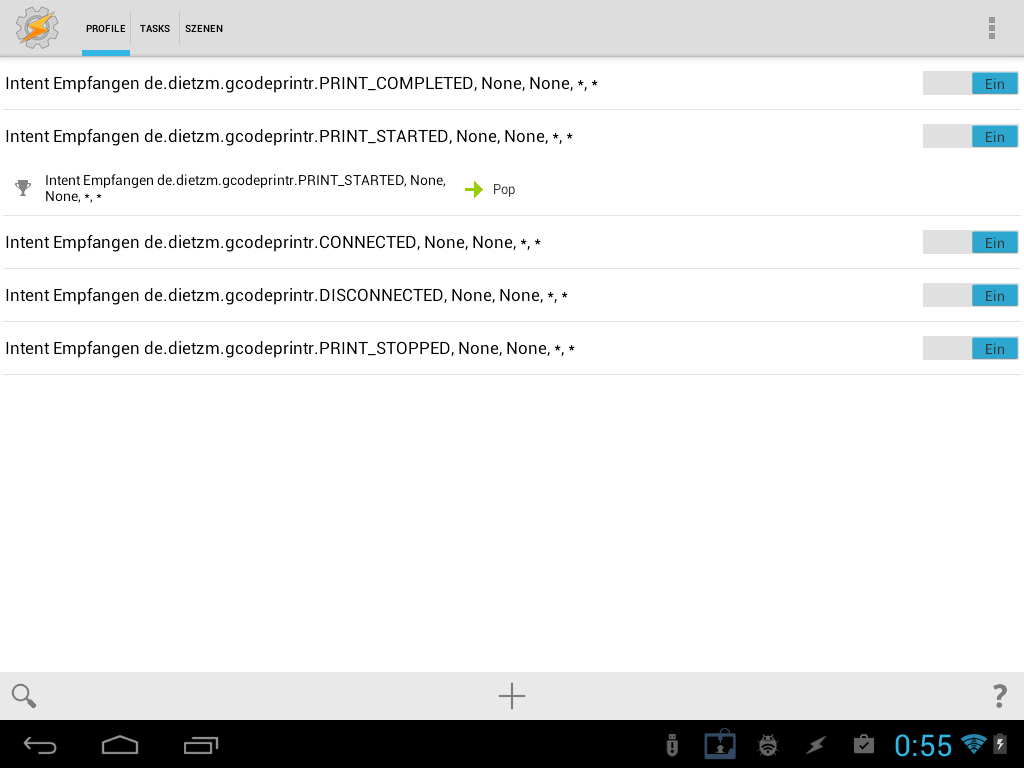1024x768 pixels.
Task: Tap the trophy event icon of PRINT_STARTED context
Action: (23, 188)
